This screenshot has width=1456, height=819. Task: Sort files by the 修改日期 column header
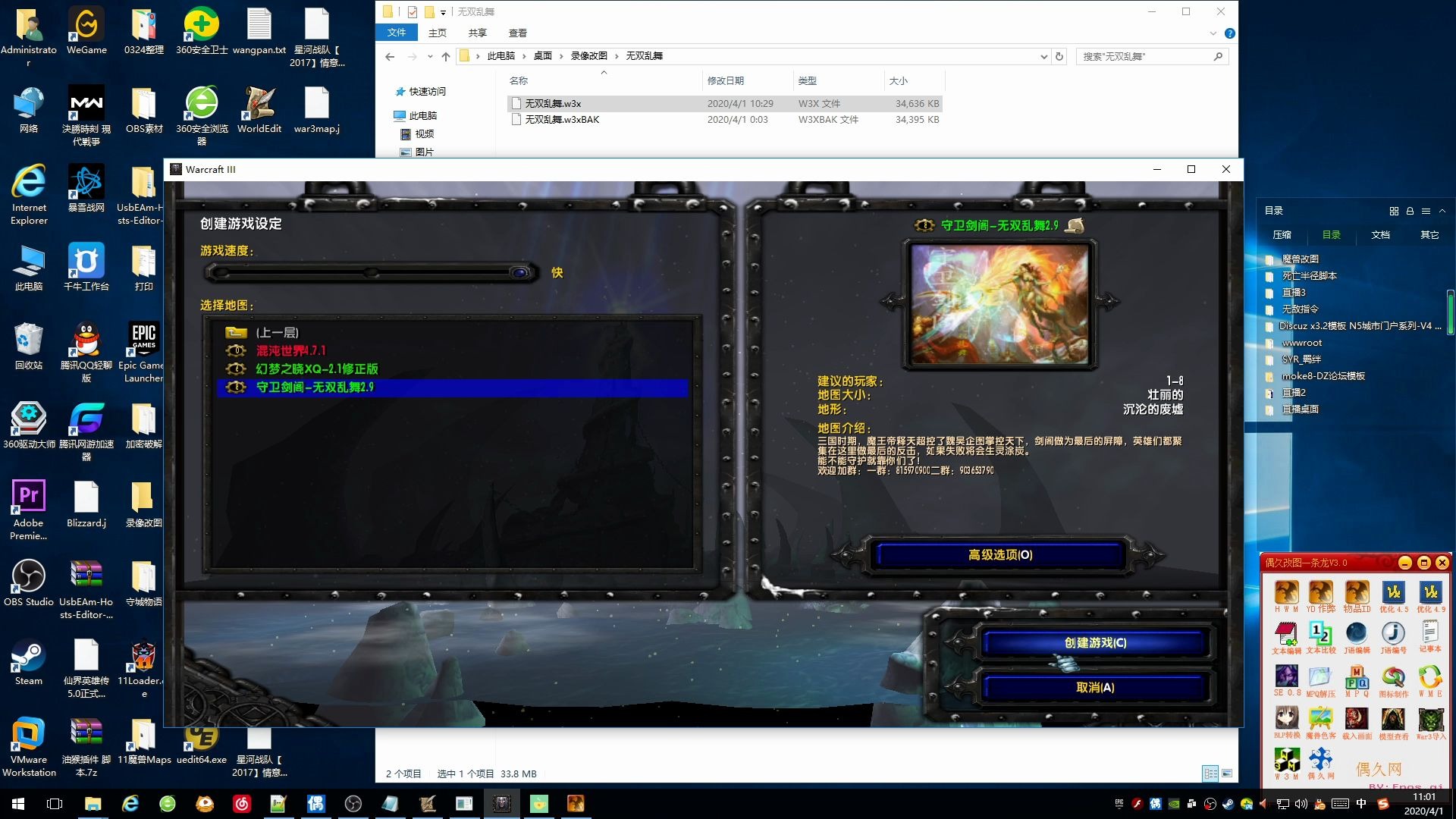pos(726,80)
